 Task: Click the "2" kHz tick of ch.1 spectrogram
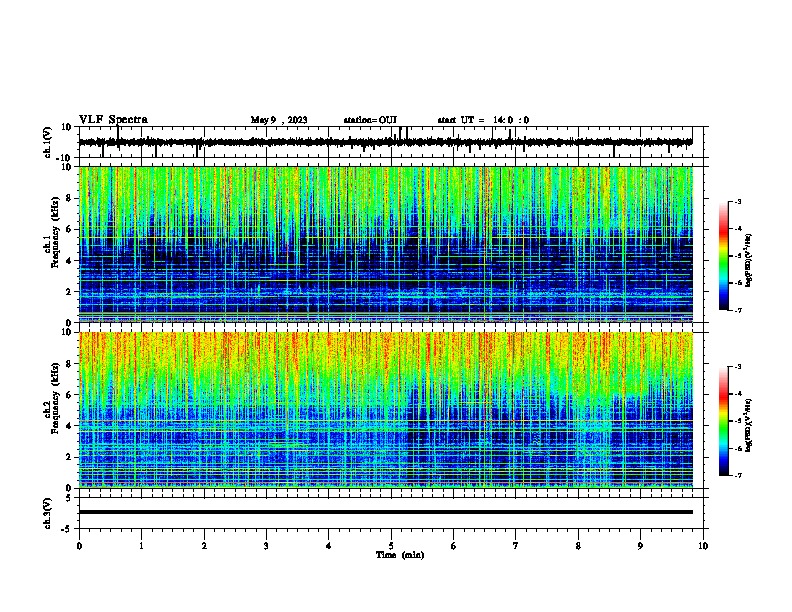70,292
